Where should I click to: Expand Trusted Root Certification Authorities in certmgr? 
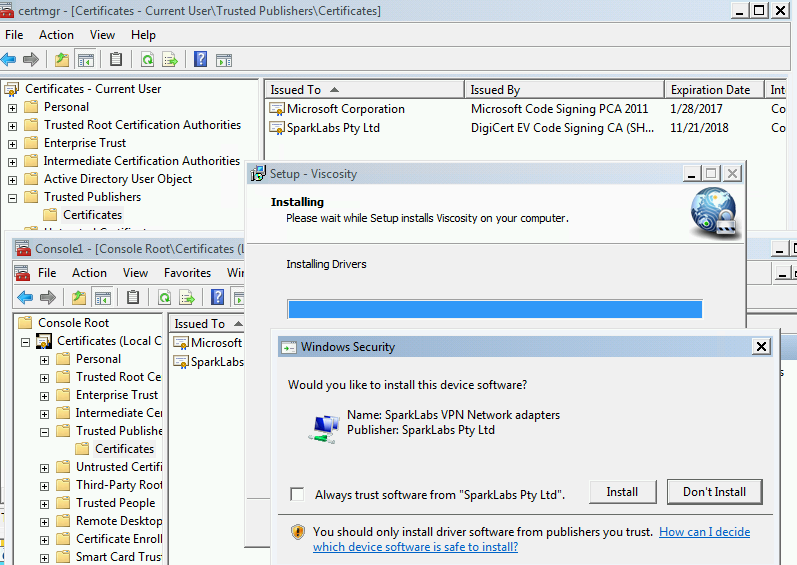tap(13, 126)
